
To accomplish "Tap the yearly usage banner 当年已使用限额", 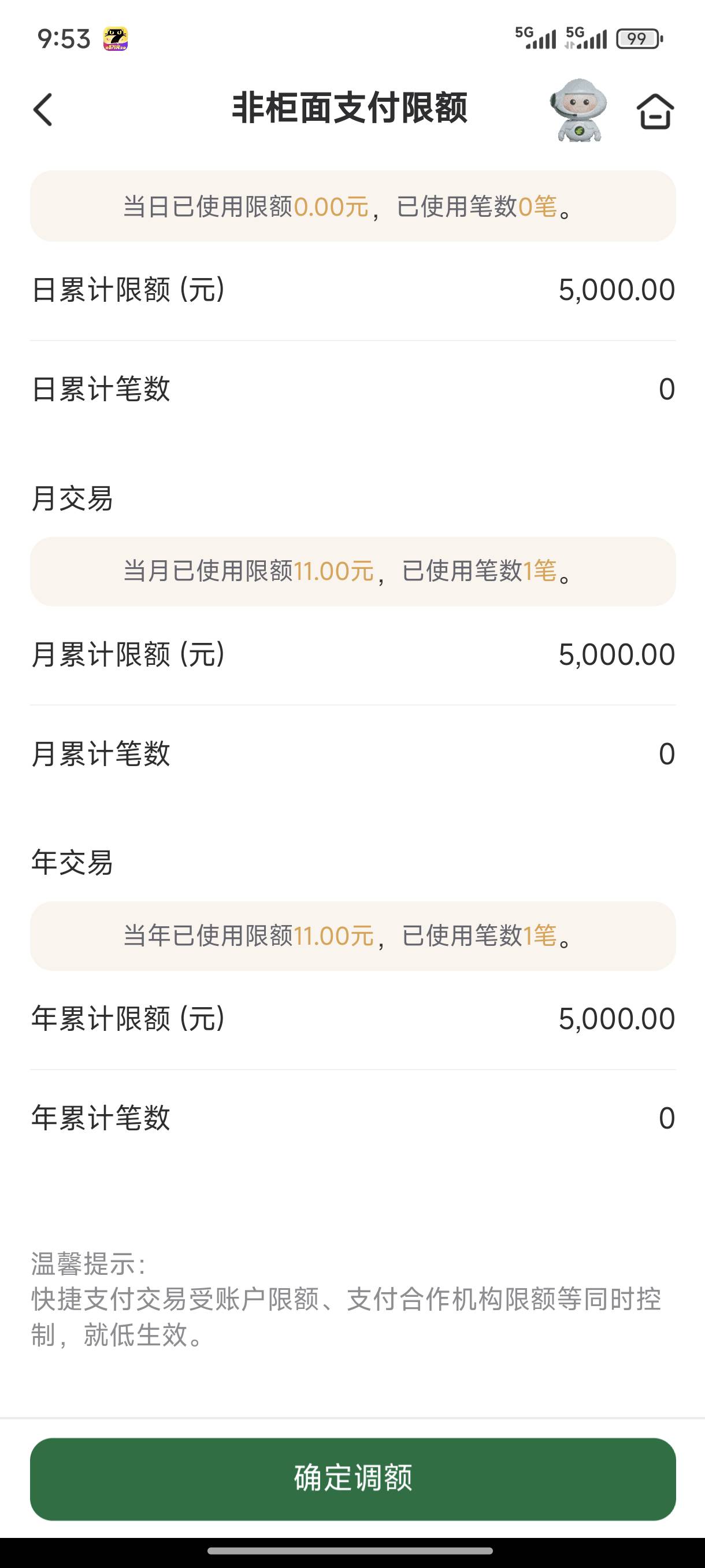I will pyautogui.click(x=353, y=935).
